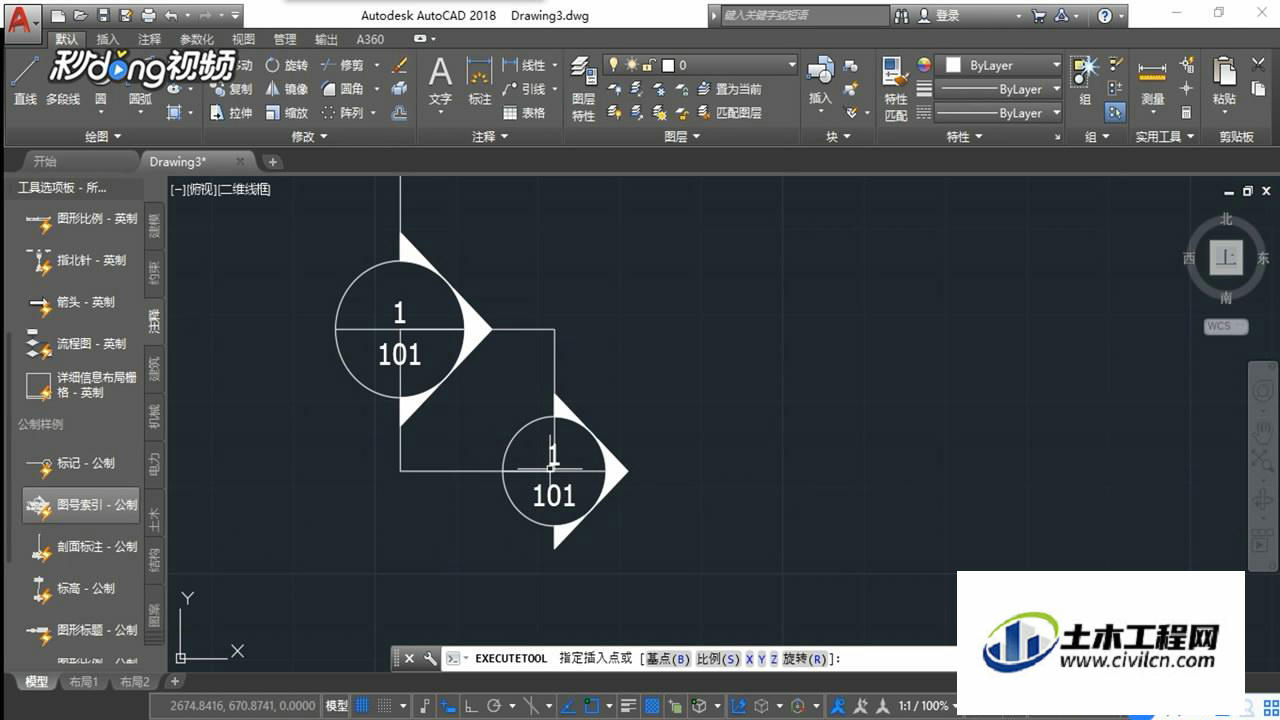
Task: Switch to the 布局1 layout tab
Action: tap(83, 682)
